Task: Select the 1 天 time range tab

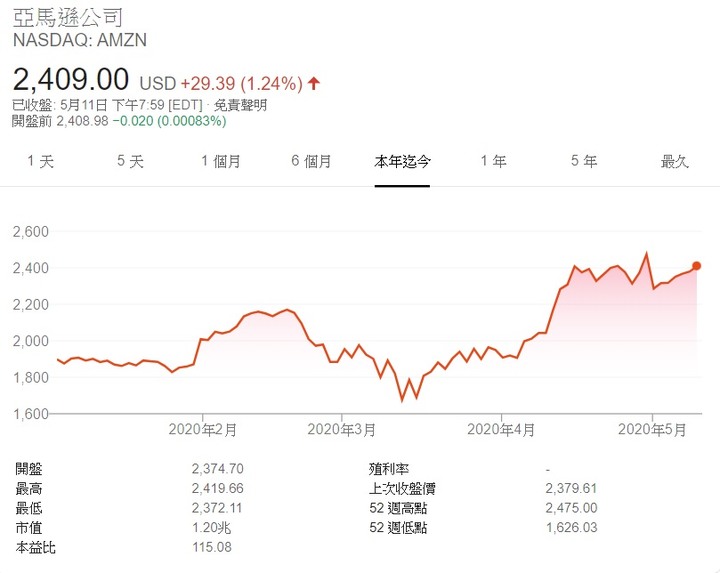Action: pos(41,162)
